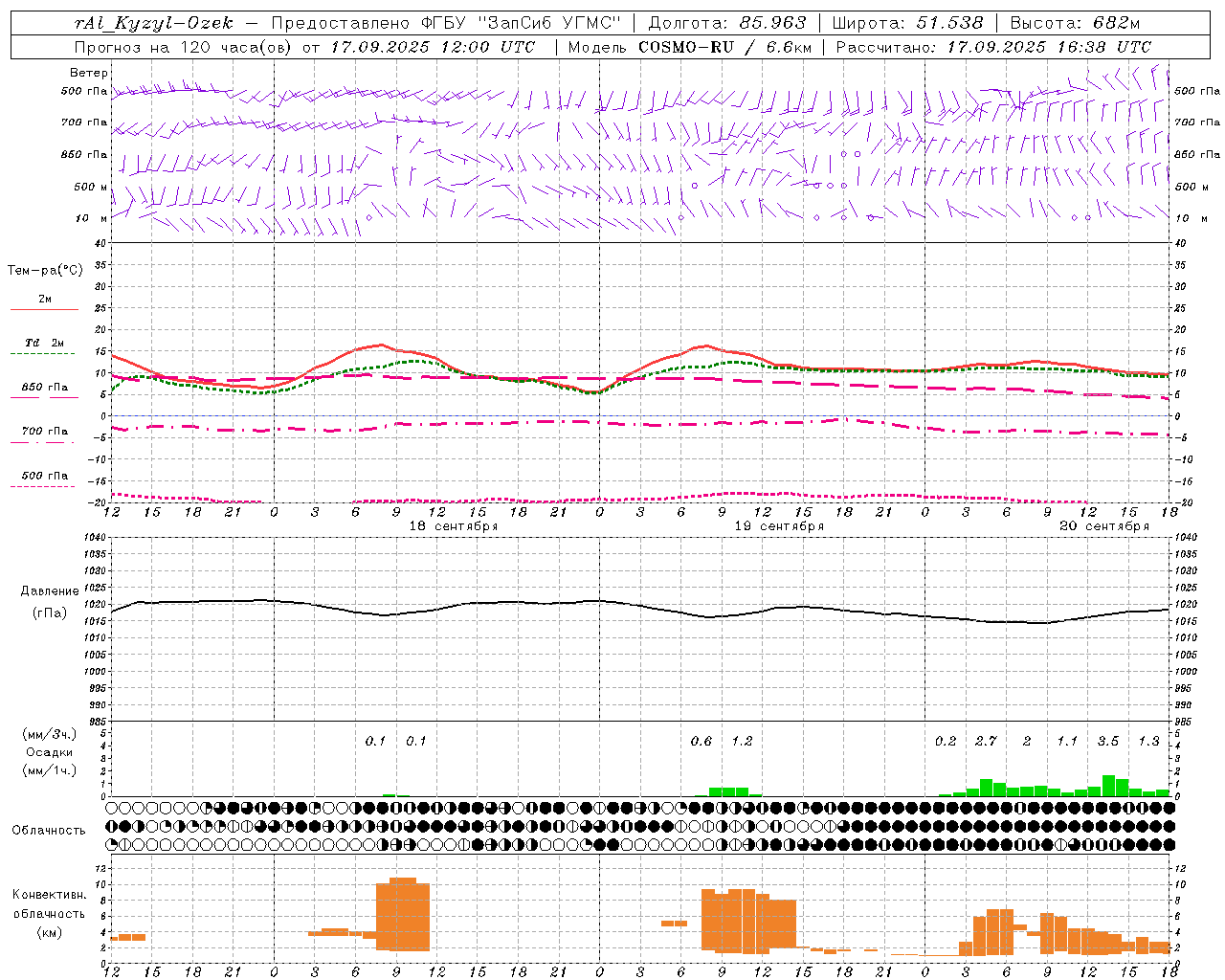Click the precipitation value 2.7

click(986, 741)
